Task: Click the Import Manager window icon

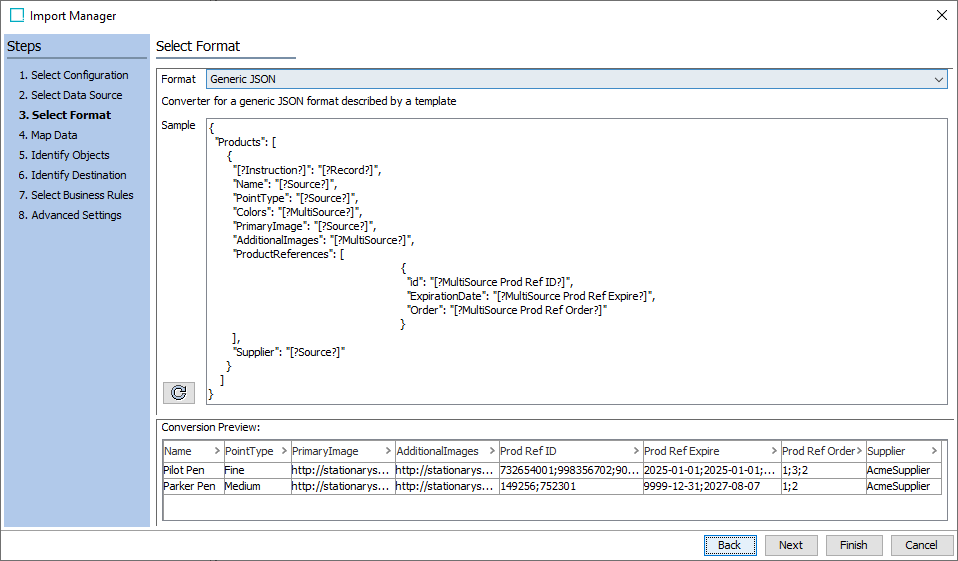Action: pos(16,16)
